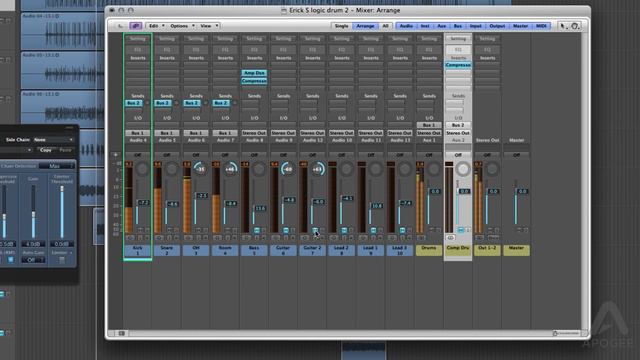Select the Out 1-2 channel name label
Viewport: 640px width, 360px height.
pyautogui.click(x=487, y=250)
